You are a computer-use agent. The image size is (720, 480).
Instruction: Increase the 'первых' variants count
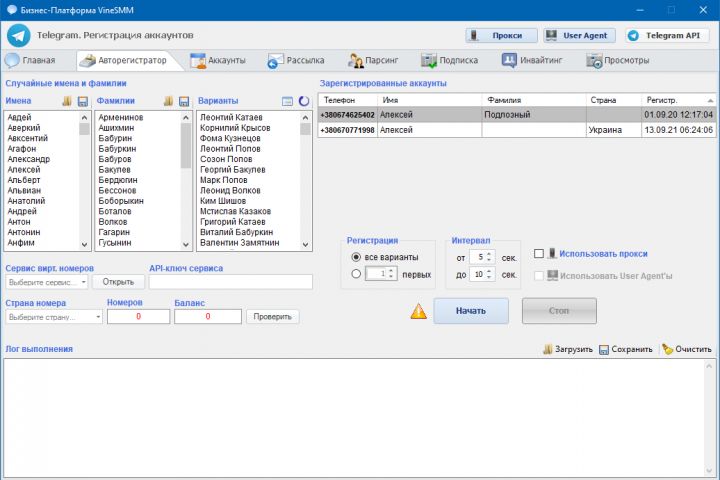[x=391, y=271]
